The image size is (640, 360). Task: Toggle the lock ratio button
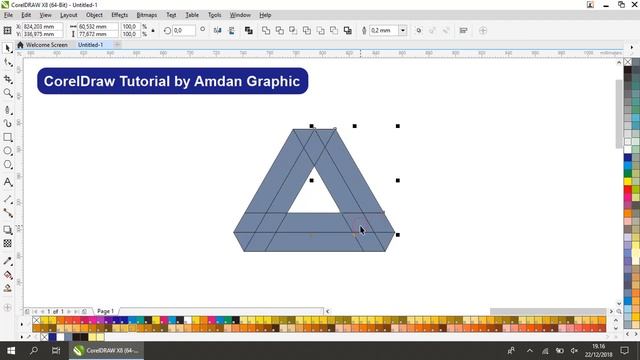point(153,30)
